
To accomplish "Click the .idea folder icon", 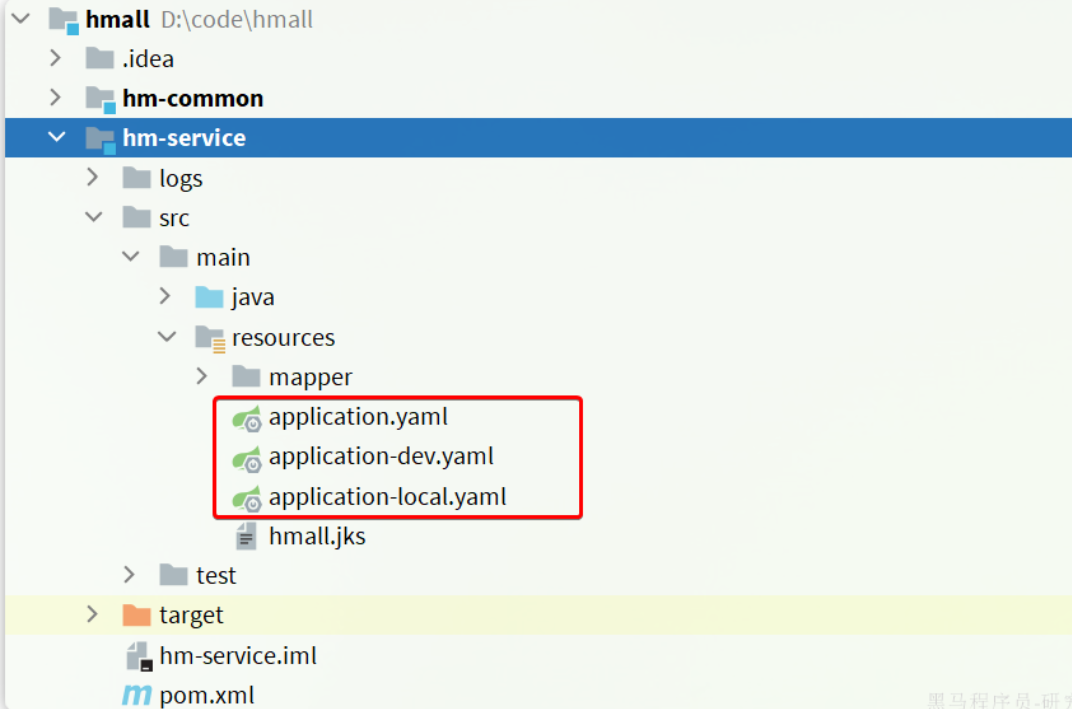I will coord(100,59).
